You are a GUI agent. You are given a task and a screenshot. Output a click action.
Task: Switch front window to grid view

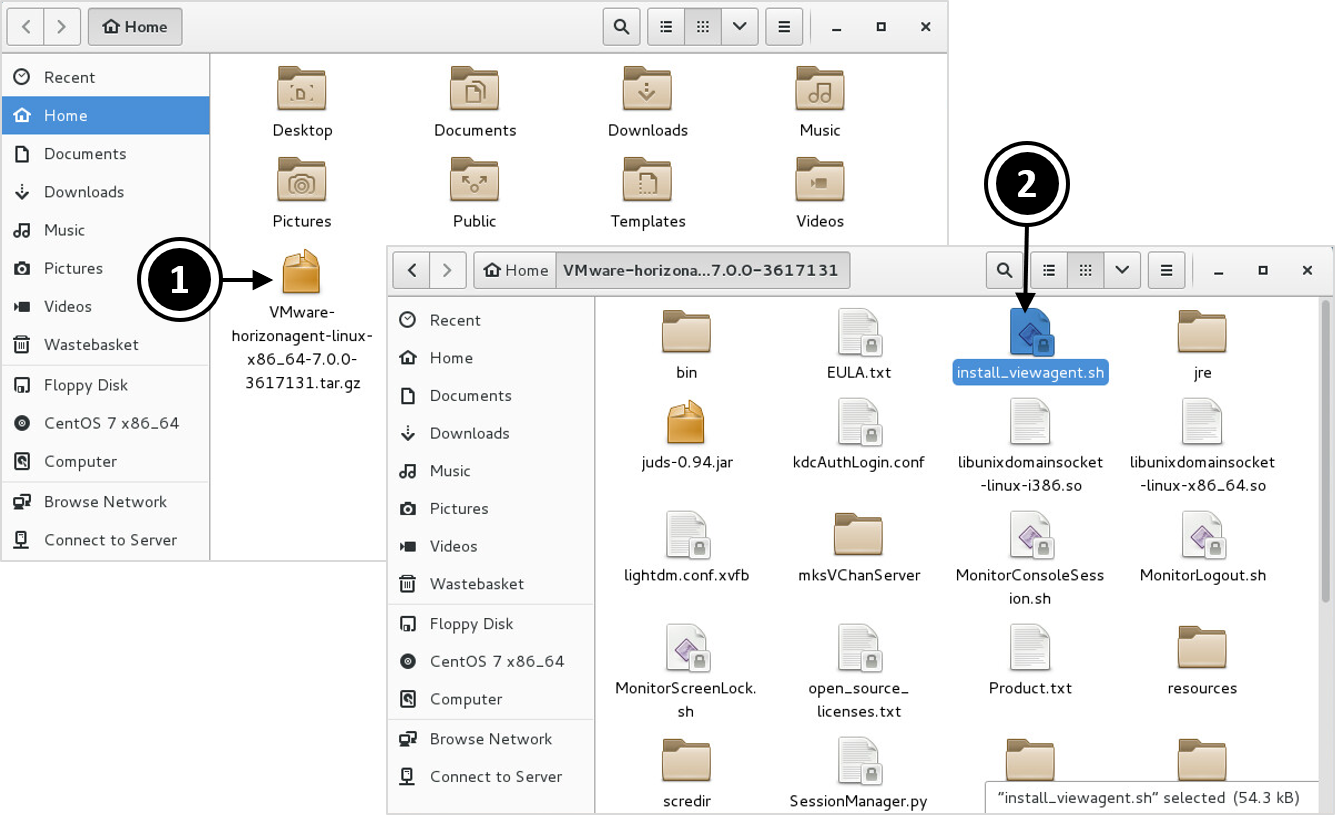1085,270
